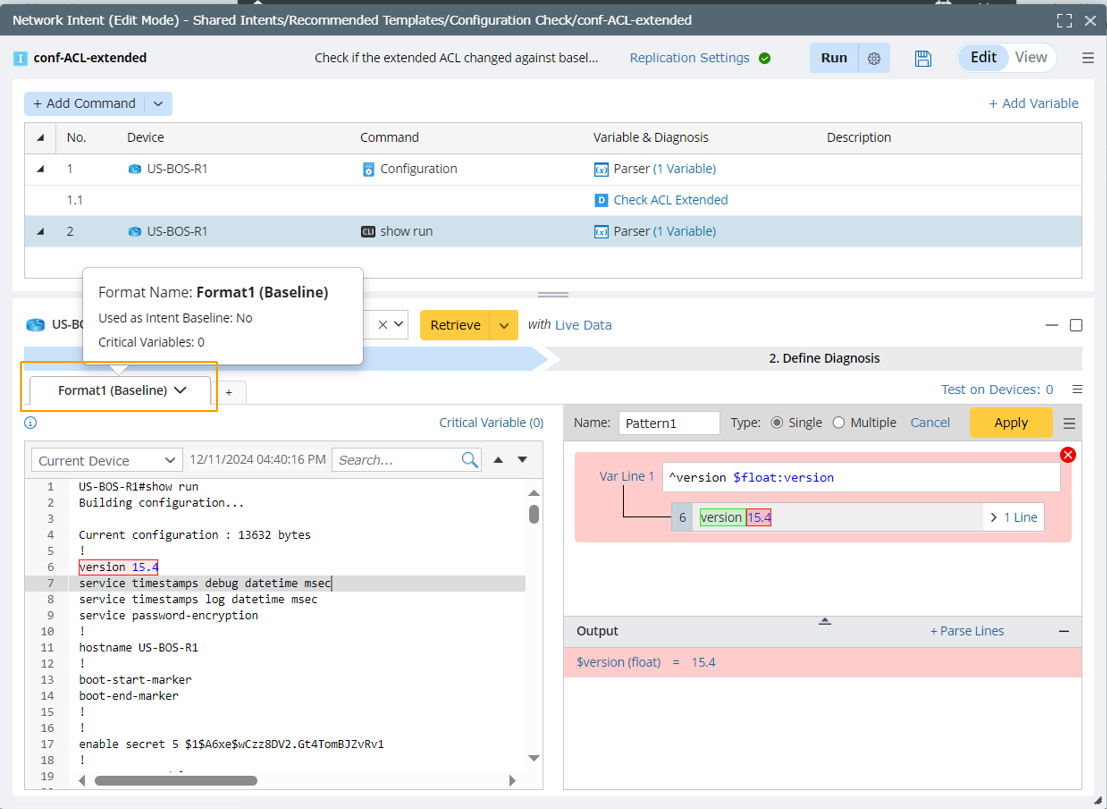Open run settings gear icon
The height and width of the screenshot is (809, 1107).
tap(874, 58)
